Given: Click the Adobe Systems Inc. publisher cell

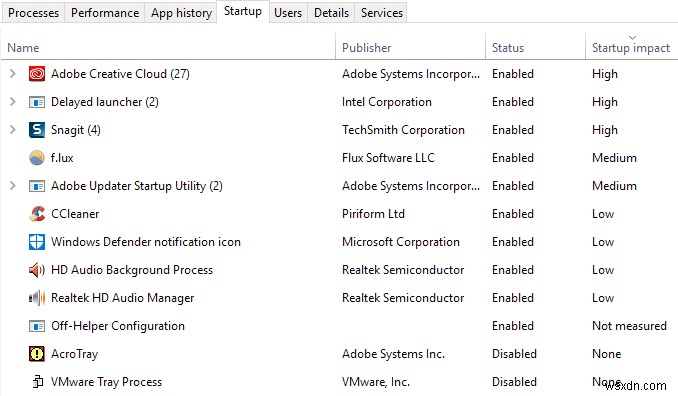Looking at the screenshot, I should [x=393, y=354].
